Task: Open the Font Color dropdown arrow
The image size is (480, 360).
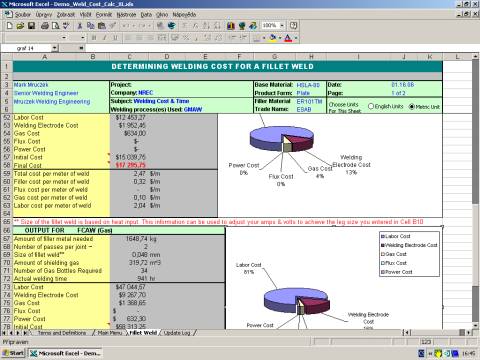Action: coord(295,38)
